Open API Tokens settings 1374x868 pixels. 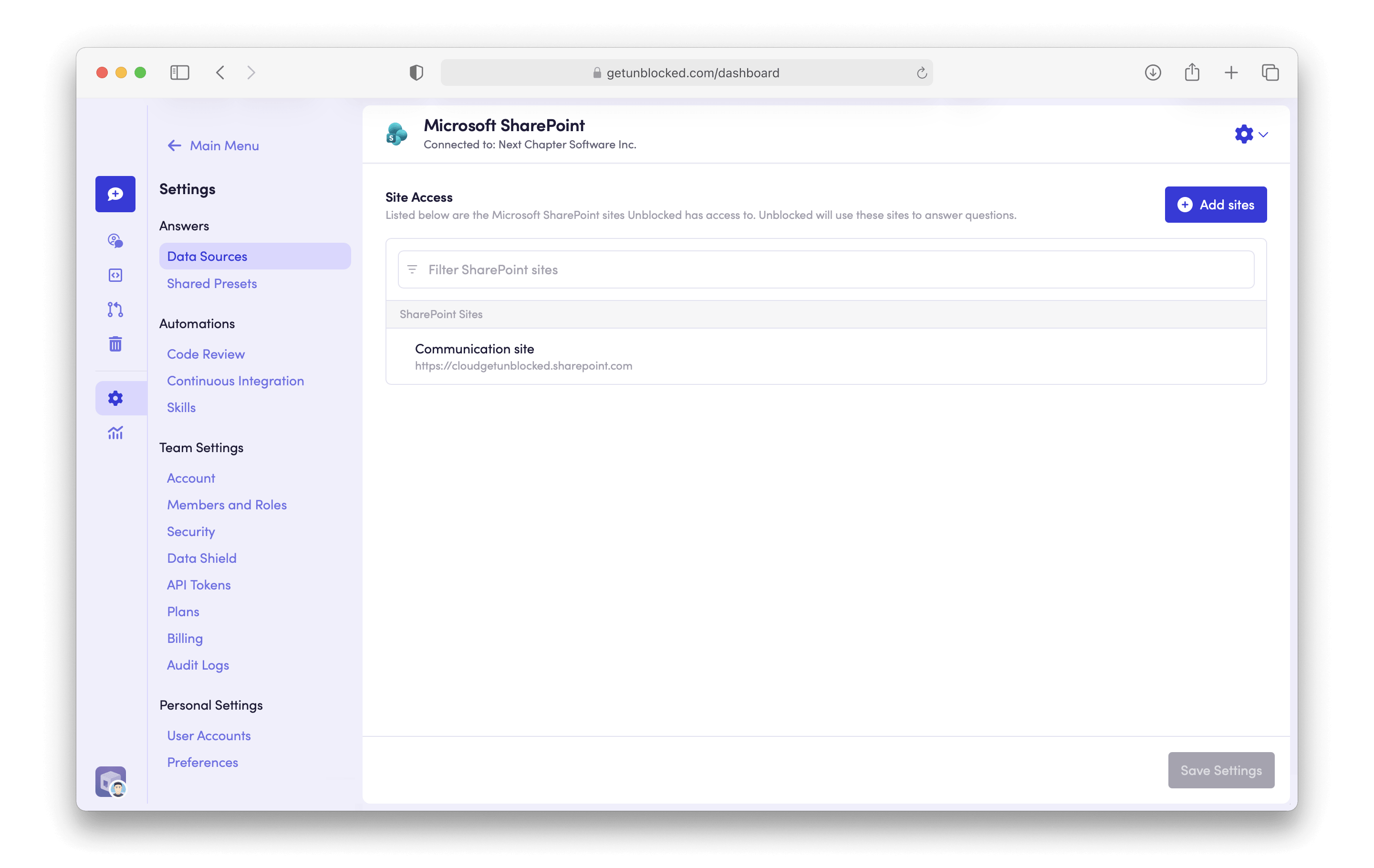tap(198, 585)
